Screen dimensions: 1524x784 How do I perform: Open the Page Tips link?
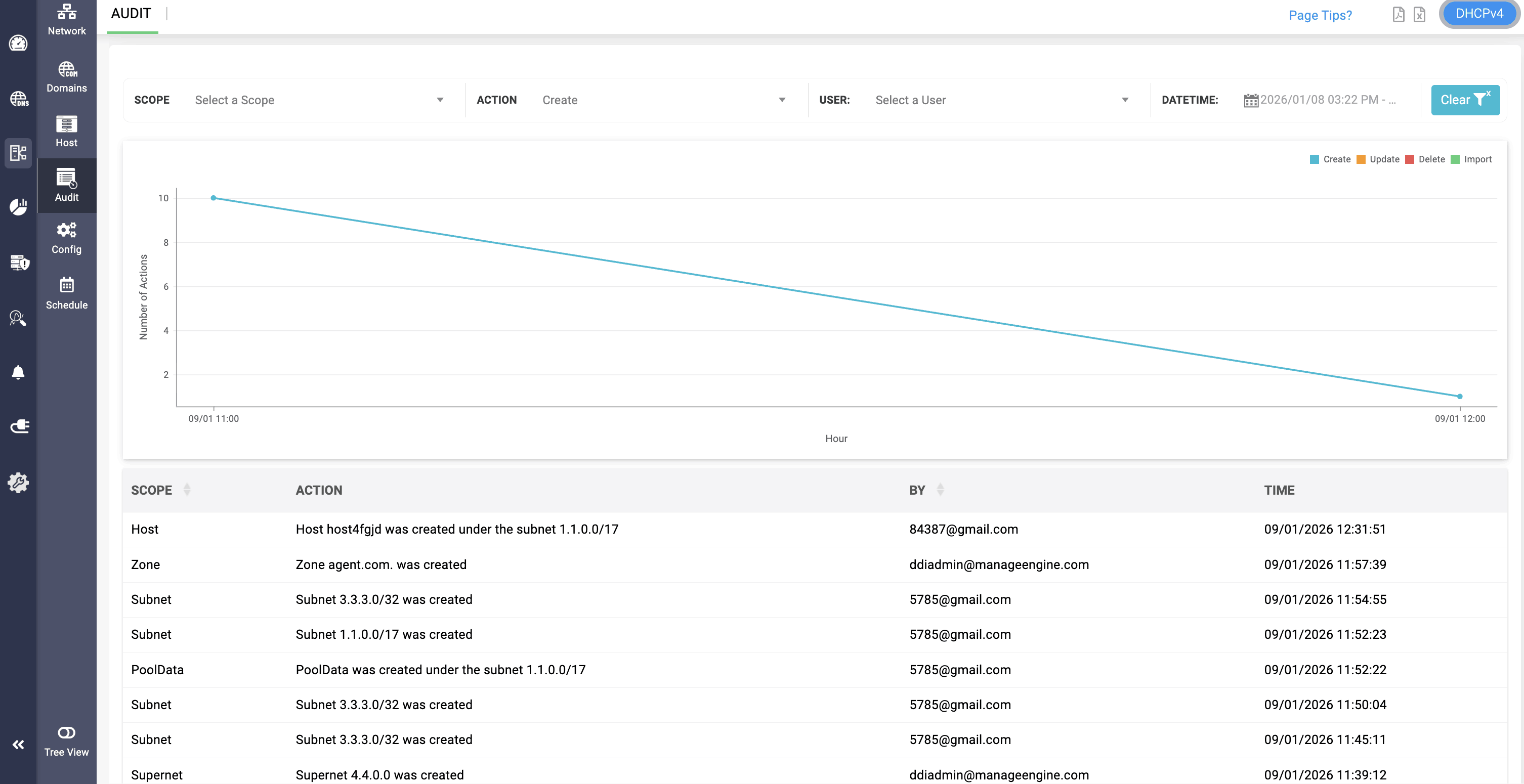tap(1320, 15)
